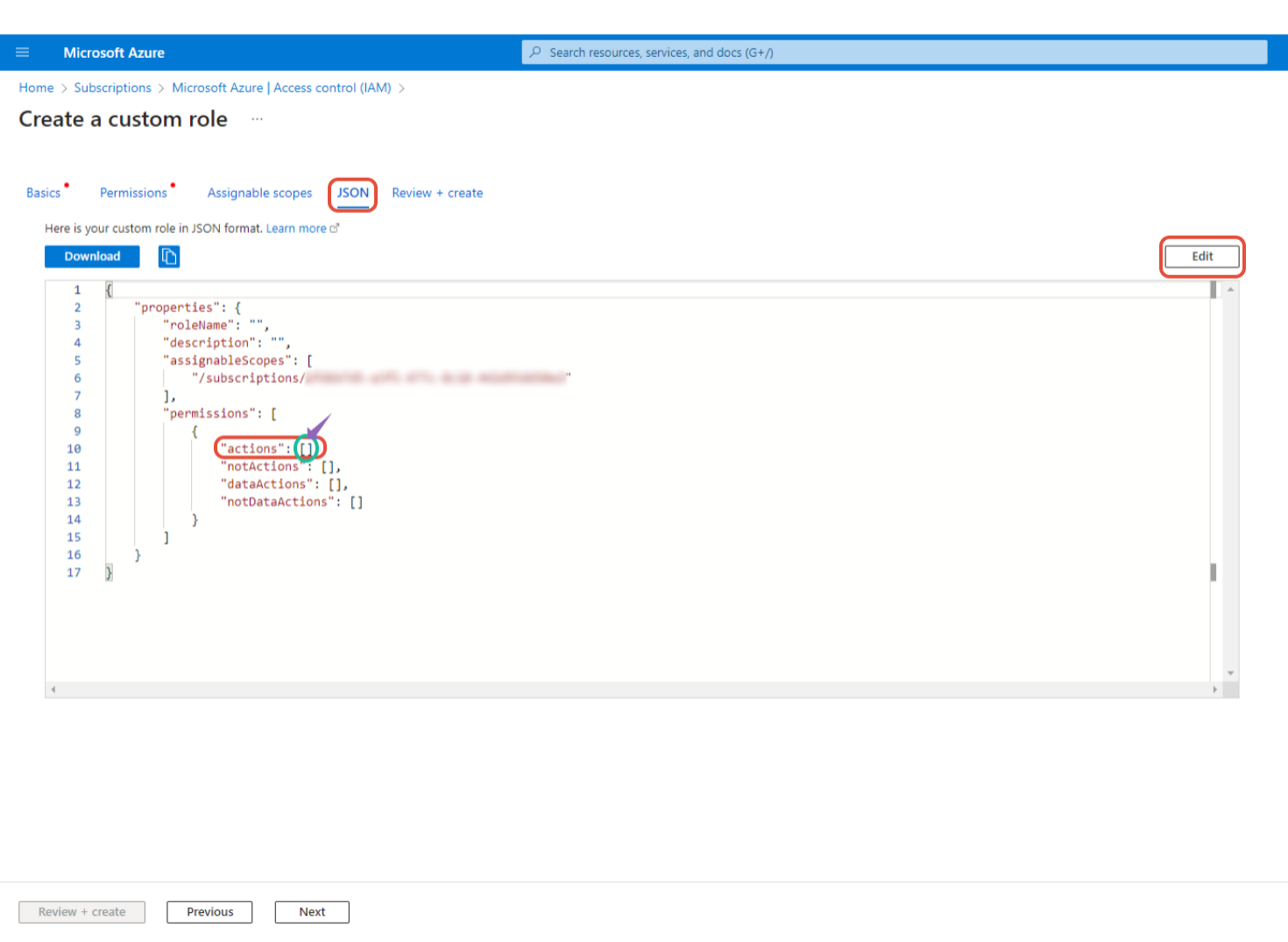Click the external link icon after Learn more
The image size is (1288, 942).
[x=335, y=229]
